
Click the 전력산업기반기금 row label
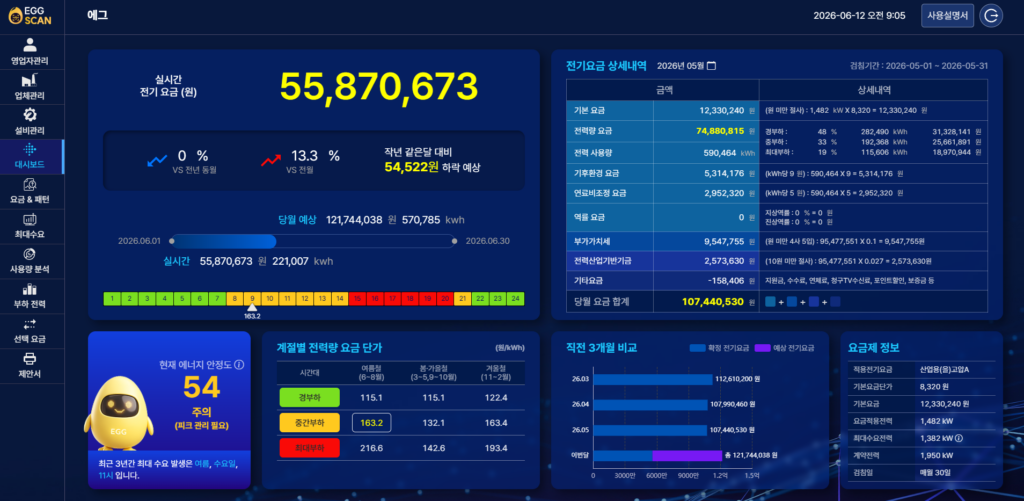click(602, 261)
